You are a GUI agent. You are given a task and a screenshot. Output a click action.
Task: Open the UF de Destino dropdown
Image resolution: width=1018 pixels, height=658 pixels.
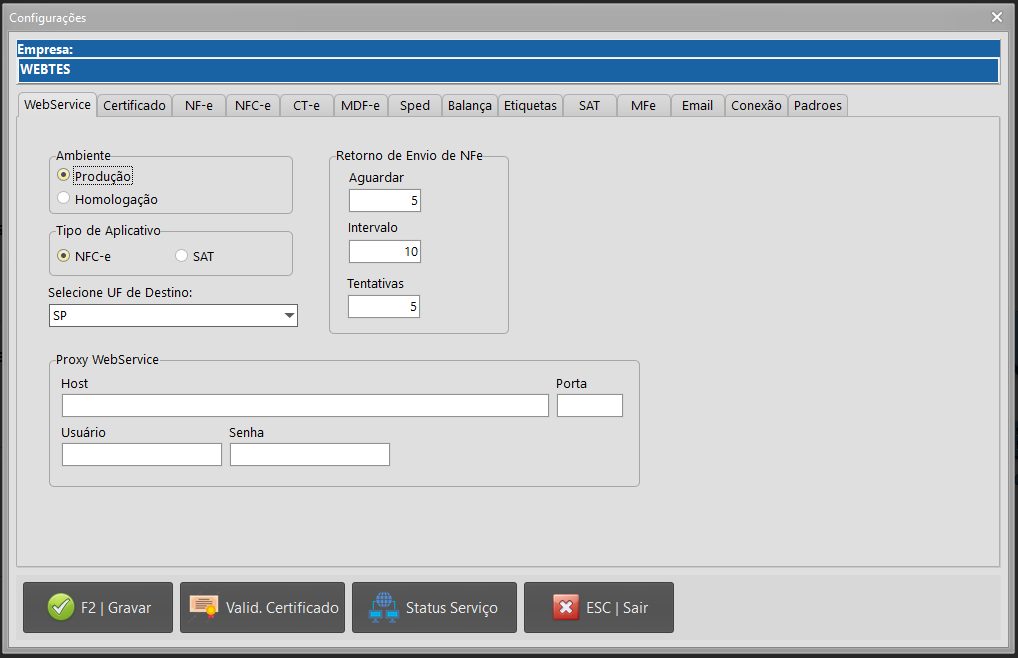pos(289,316)
